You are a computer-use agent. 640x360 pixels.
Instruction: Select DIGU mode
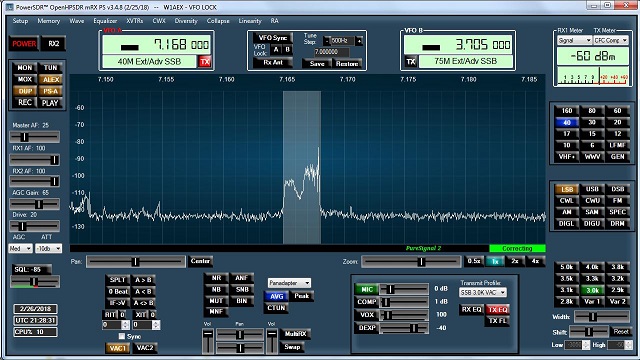point(592,223)
